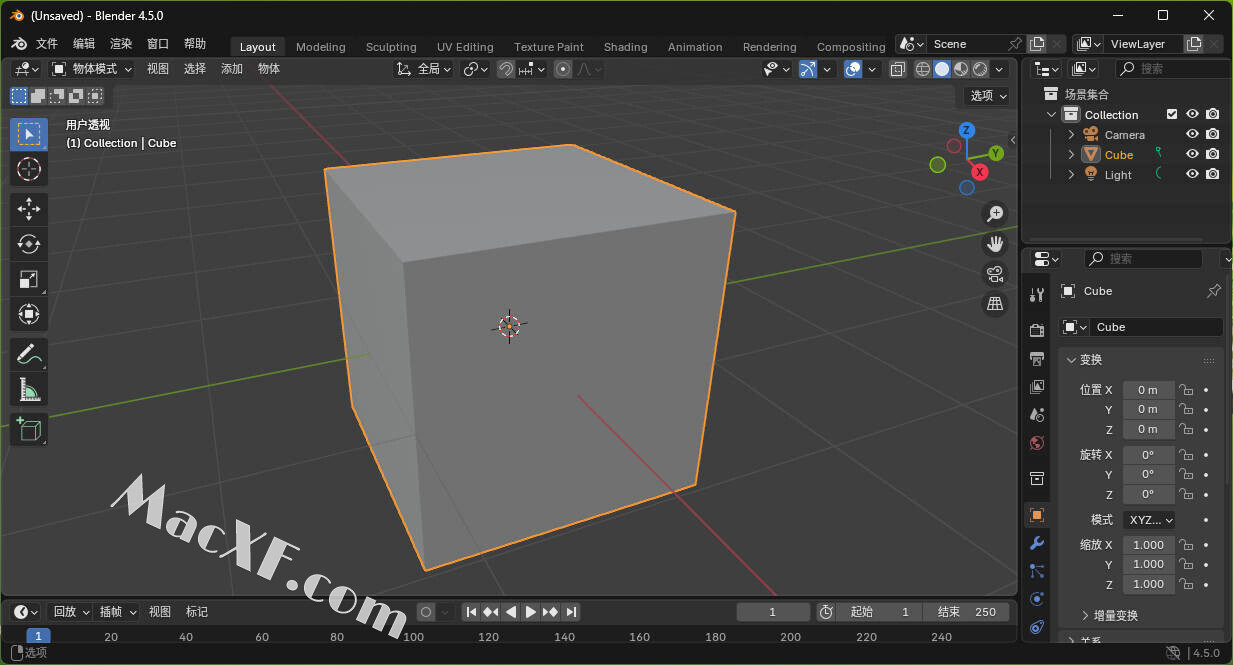
Task: Switch to the Modeling workspace tab
Action: click(x=321, y=47)
